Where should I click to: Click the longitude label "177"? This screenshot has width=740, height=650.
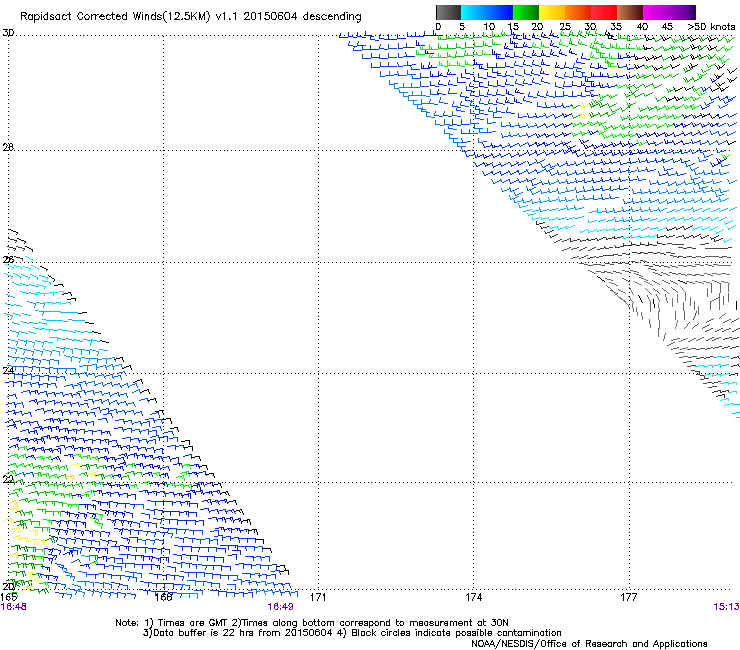click(629, 597)
